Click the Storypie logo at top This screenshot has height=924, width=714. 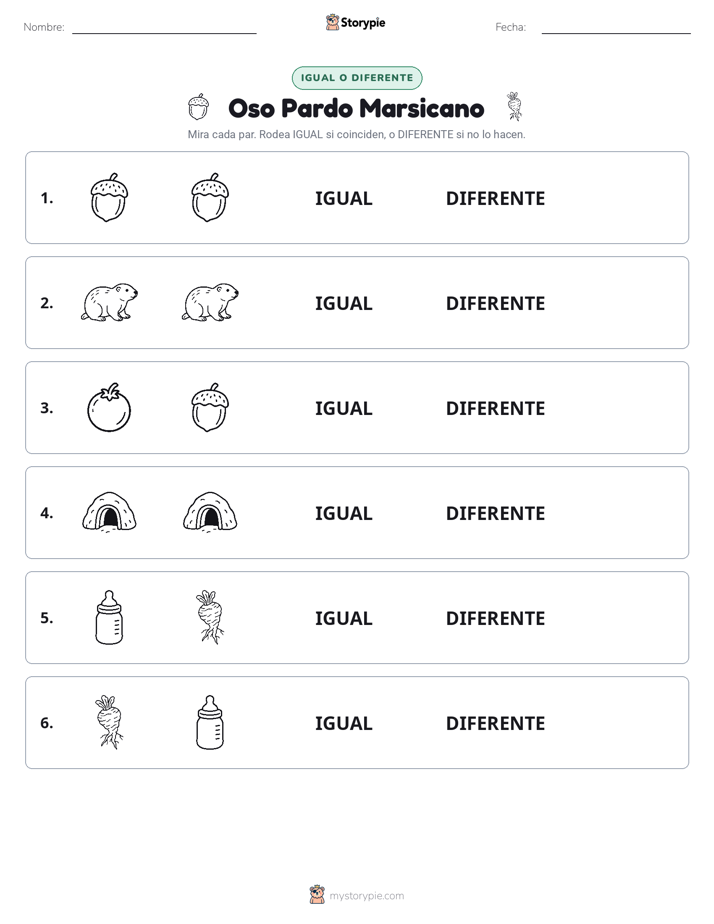(355, 23)
